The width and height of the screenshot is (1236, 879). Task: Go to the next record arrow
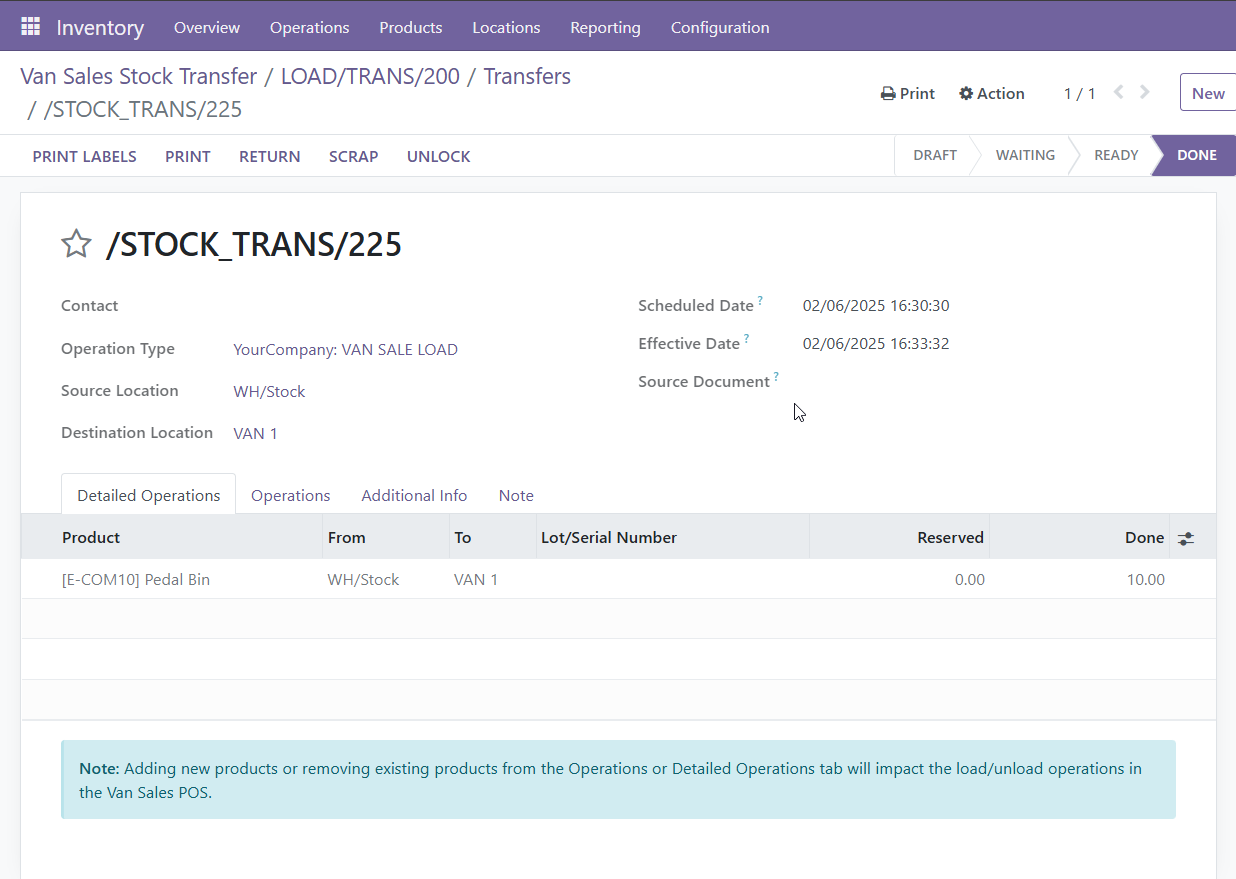(1145, 92)
